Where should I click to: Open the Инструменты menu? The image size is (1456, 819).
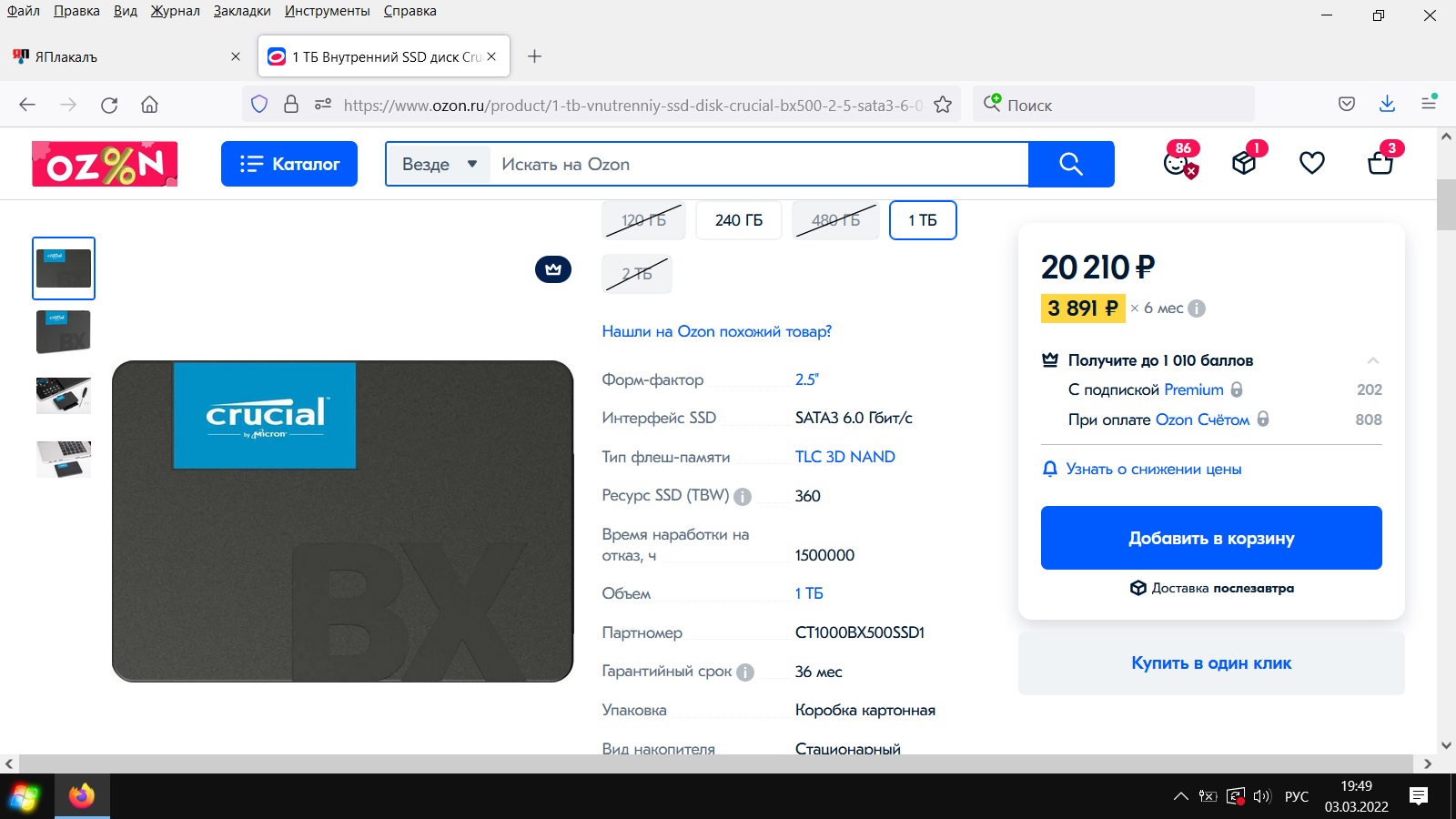click(x=328, y=11)
